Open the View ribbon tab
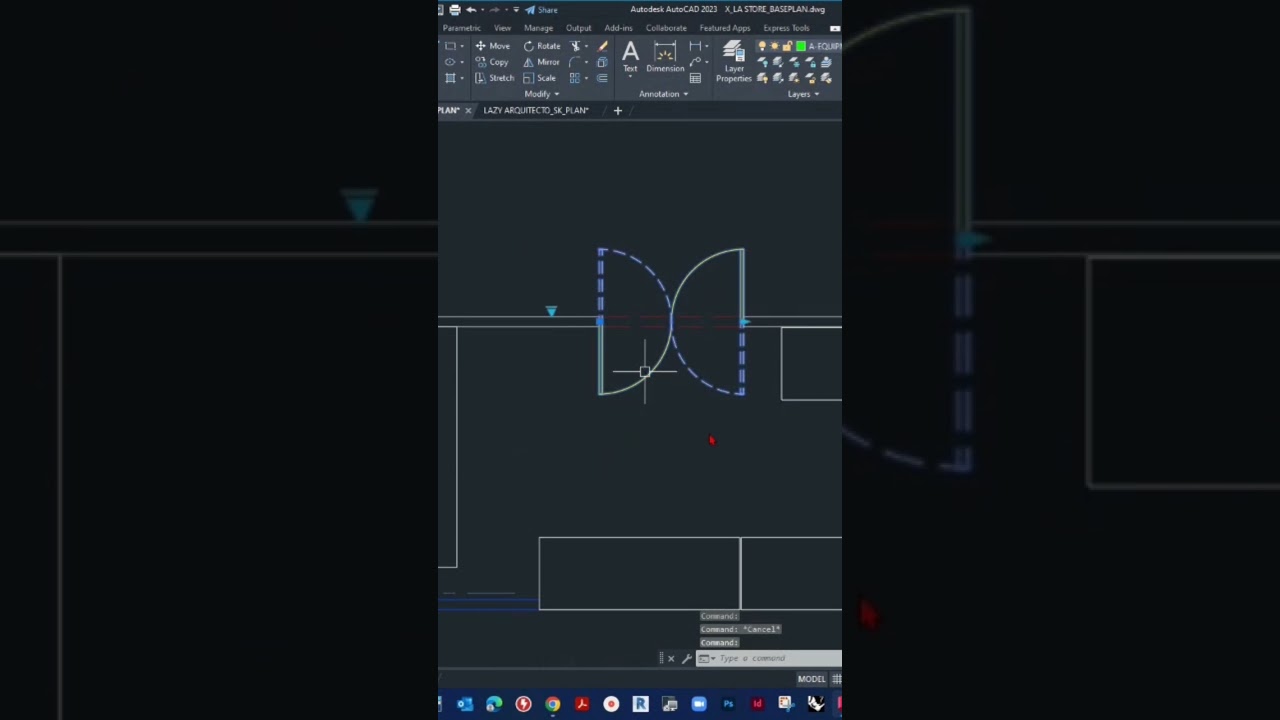1280x720 pixels. (502, 28)
